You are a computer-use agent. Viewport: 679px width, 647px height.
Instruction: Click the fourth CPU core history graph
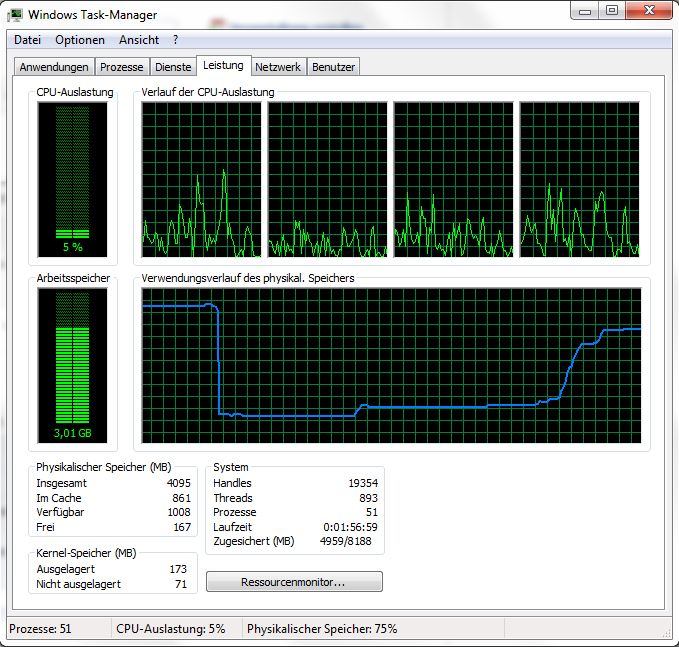click(579, 180)
